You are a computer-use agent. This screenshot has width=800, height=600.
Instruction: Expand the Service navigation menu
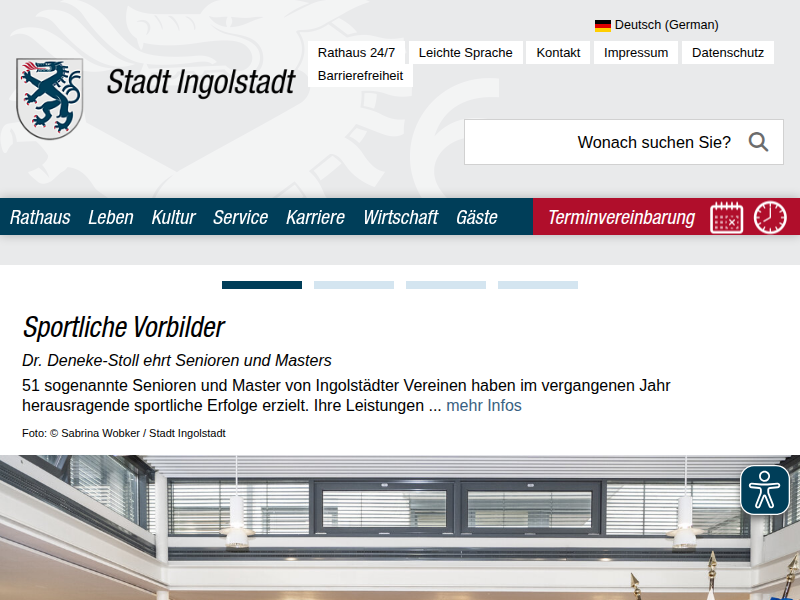click(240, 217)
